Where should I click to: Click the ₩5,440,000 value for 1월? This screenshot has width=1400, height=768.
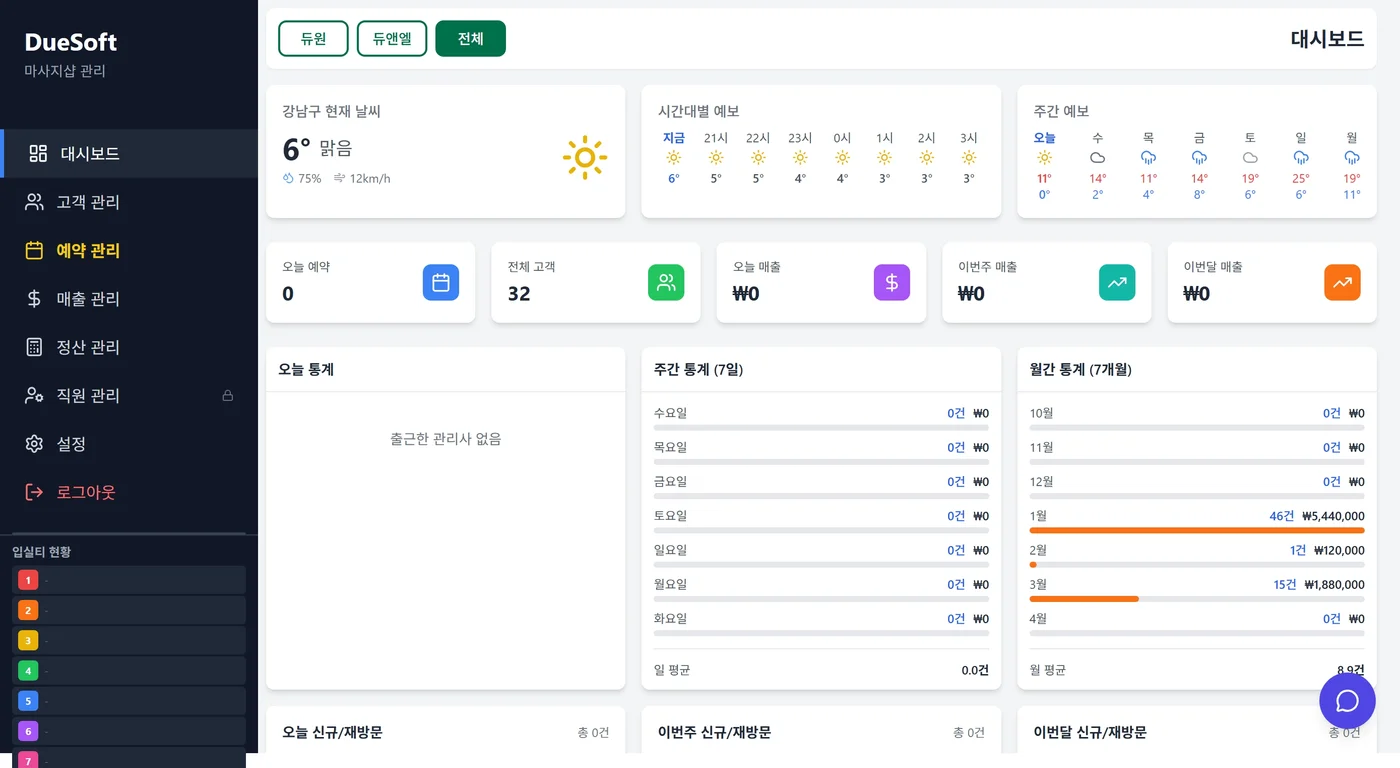1333,516
